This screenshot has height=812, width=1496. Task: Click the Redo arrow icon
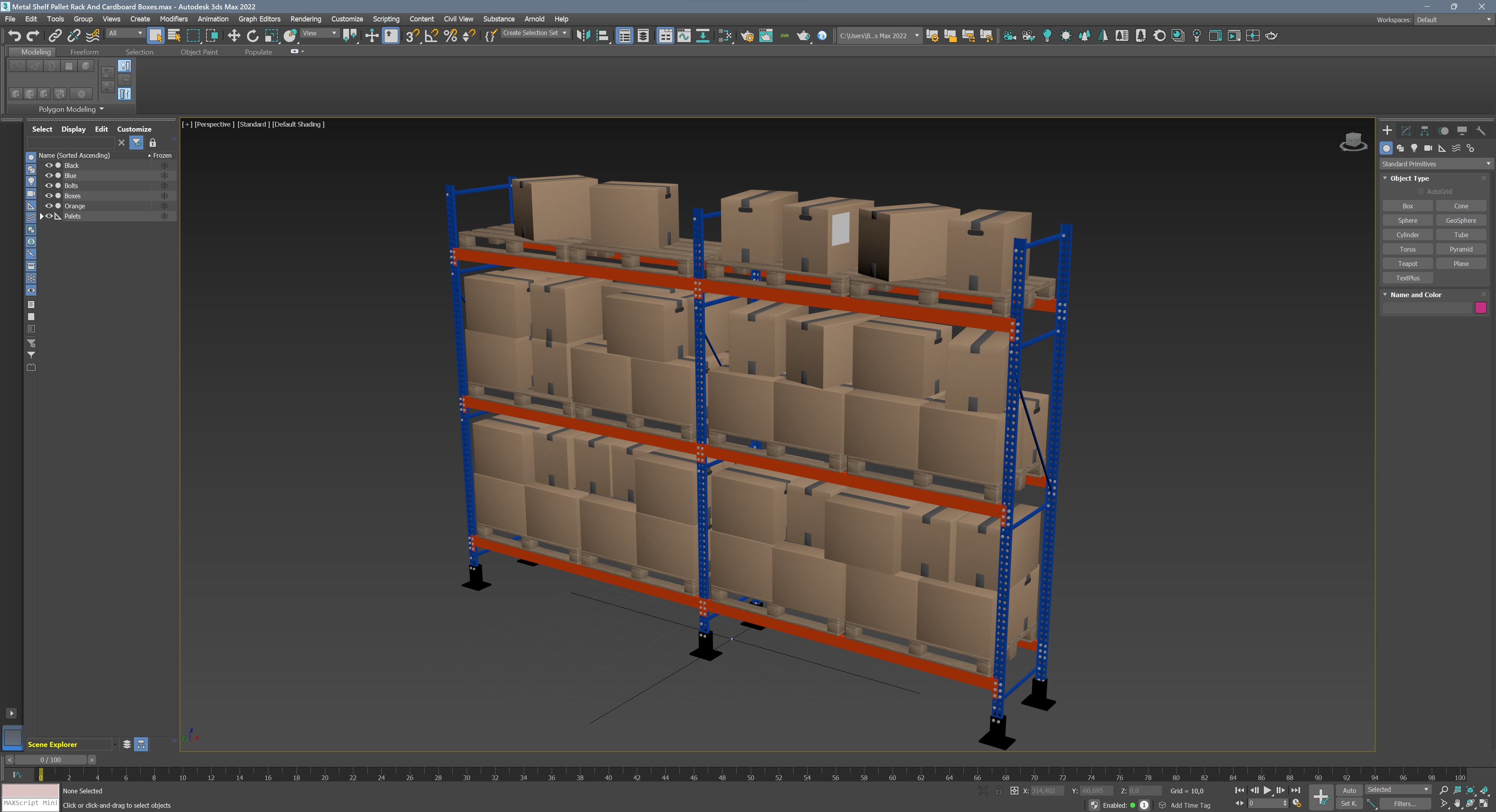pyautogui.click(x=33, y=36)
